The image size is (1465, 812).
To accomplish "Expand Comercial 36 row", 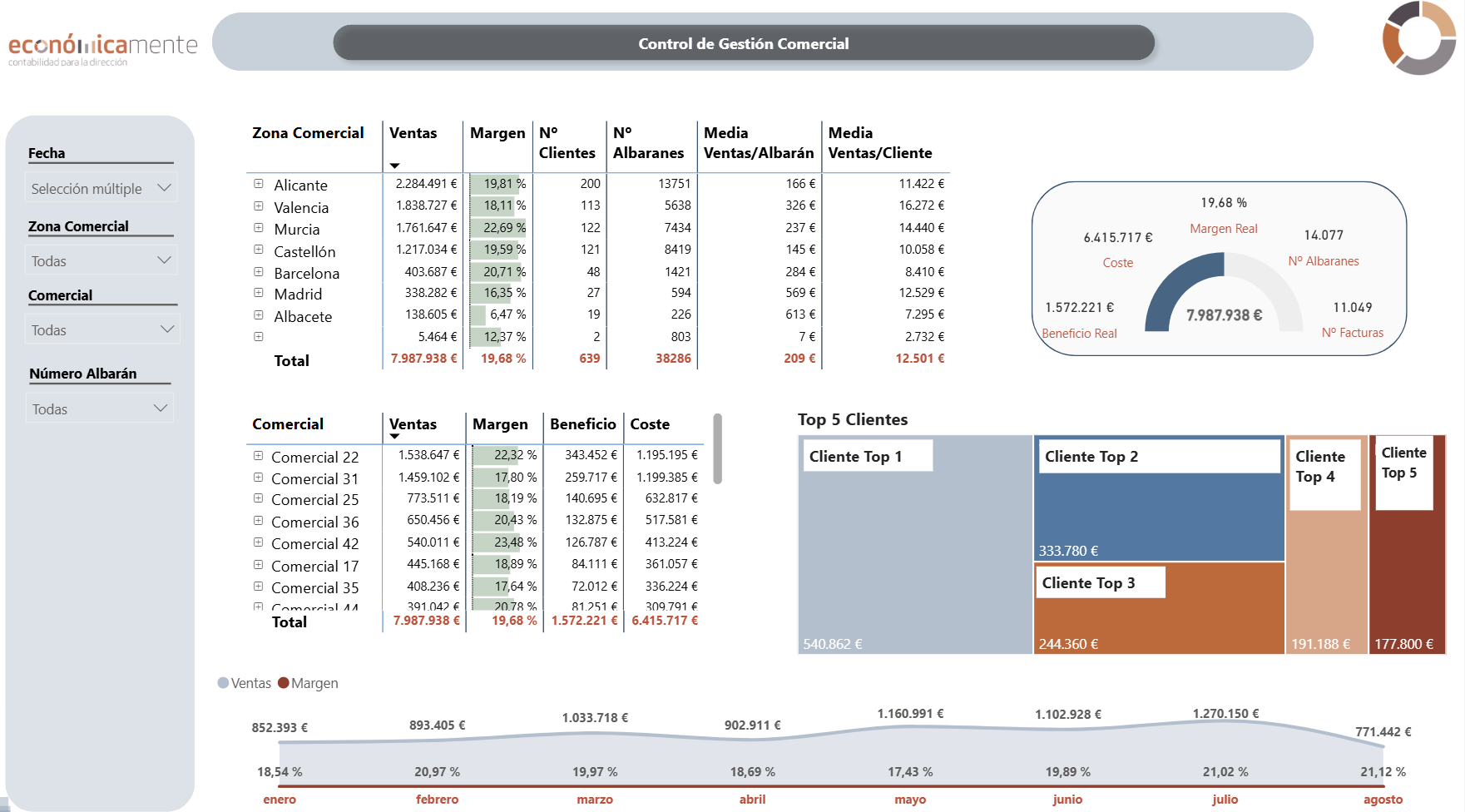I will point(259,521).
